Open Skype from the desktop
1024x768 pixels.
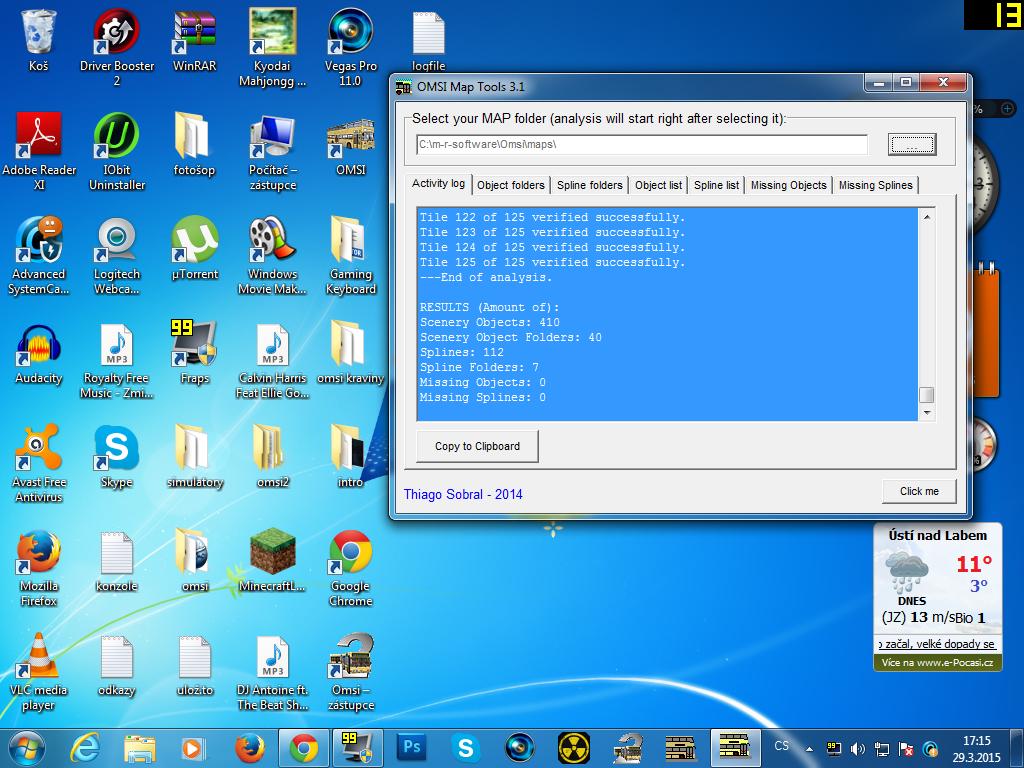tap(116, 451)
